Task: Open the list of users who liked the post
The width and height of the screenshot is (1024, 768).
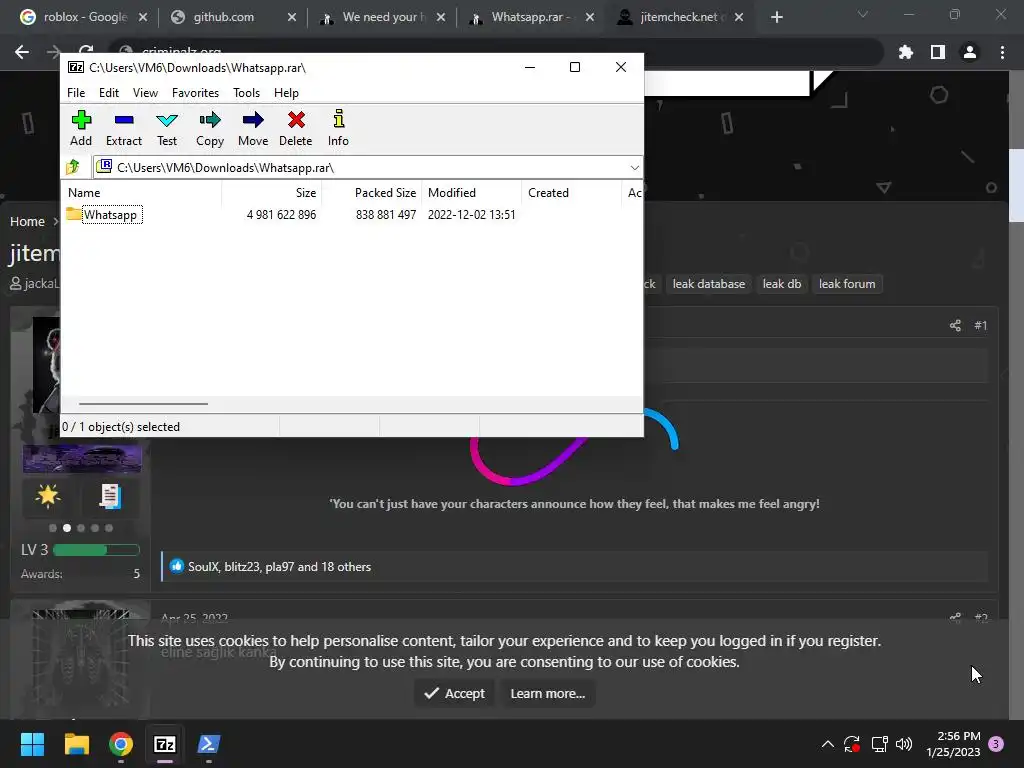Action: tap(280, 567)
